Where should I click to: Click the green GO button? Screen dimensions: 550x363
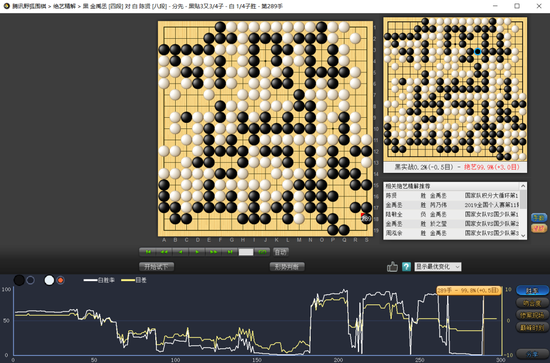click(262, 252)
